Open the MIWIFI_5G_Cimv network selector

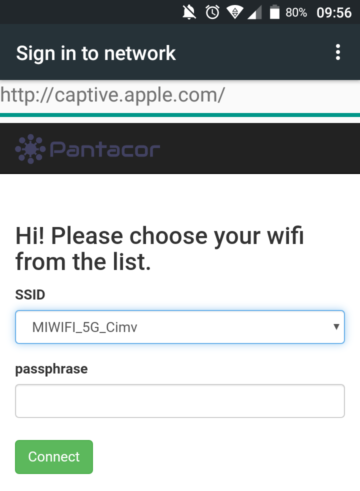(180, 327)
